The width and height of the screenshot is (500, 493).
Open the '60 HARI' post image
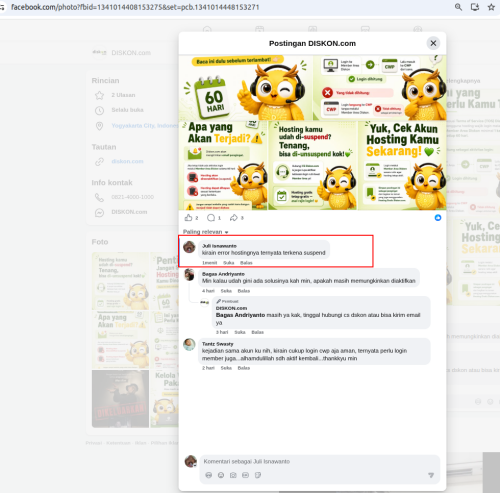246,88
